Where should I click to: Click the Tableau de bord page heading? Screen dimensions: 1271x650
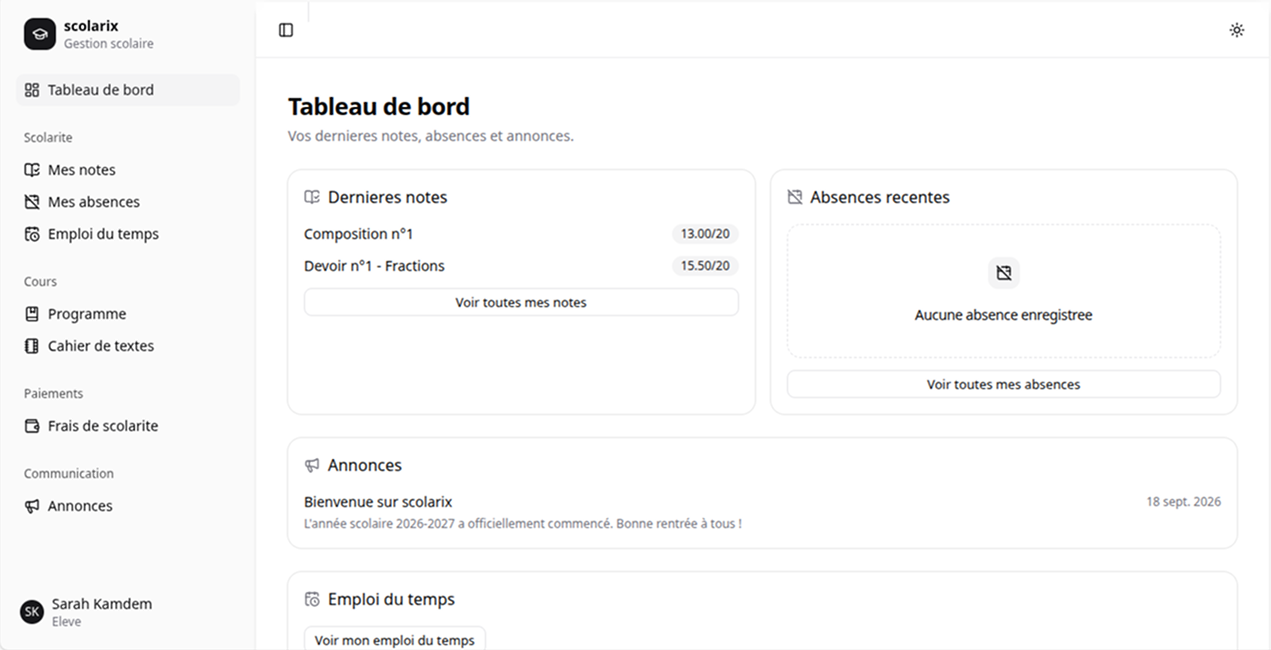(x=379, y=106)
